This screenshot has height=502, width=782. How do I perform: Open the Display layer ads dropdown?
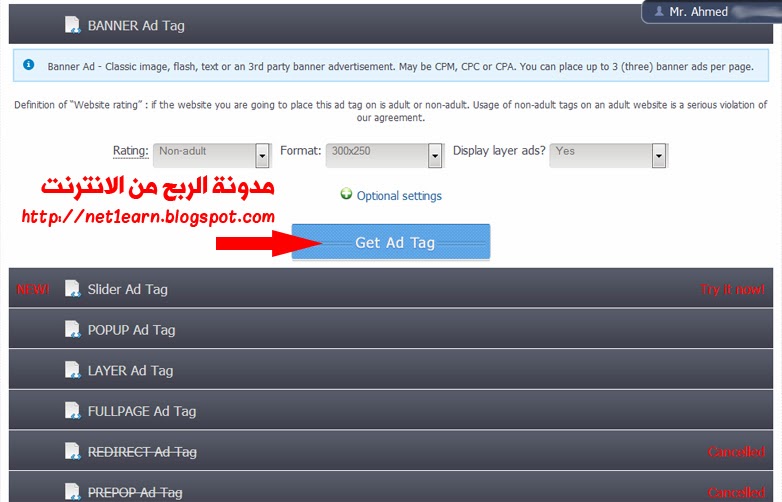608,155
